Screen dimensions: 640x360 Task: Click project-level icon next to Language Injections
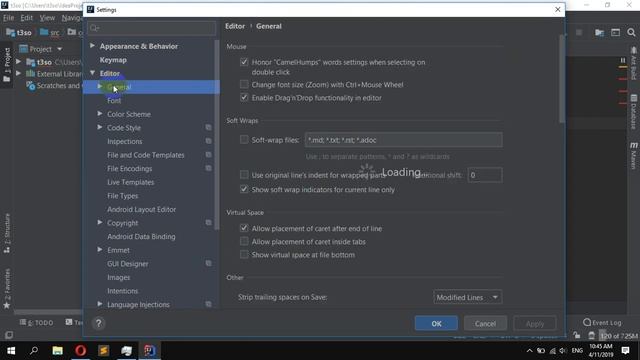(208, 304)
